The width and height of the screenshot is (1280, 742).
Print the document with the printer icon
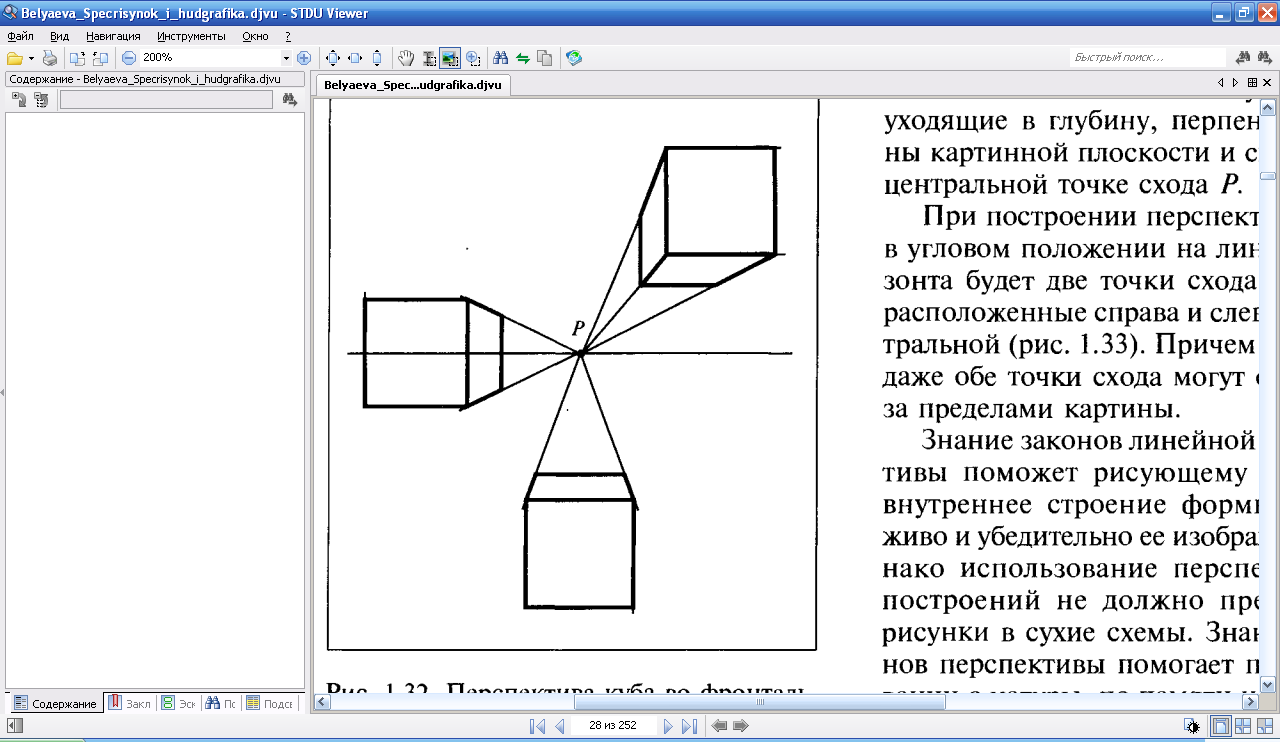pos(49,58)
